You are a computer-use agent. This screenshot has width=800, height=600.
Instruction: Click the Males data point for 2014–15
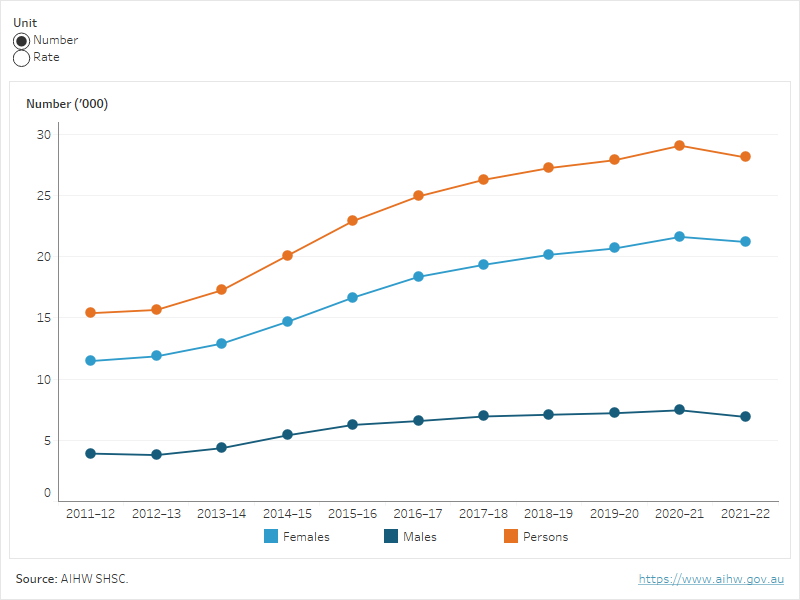pos(287,435)
